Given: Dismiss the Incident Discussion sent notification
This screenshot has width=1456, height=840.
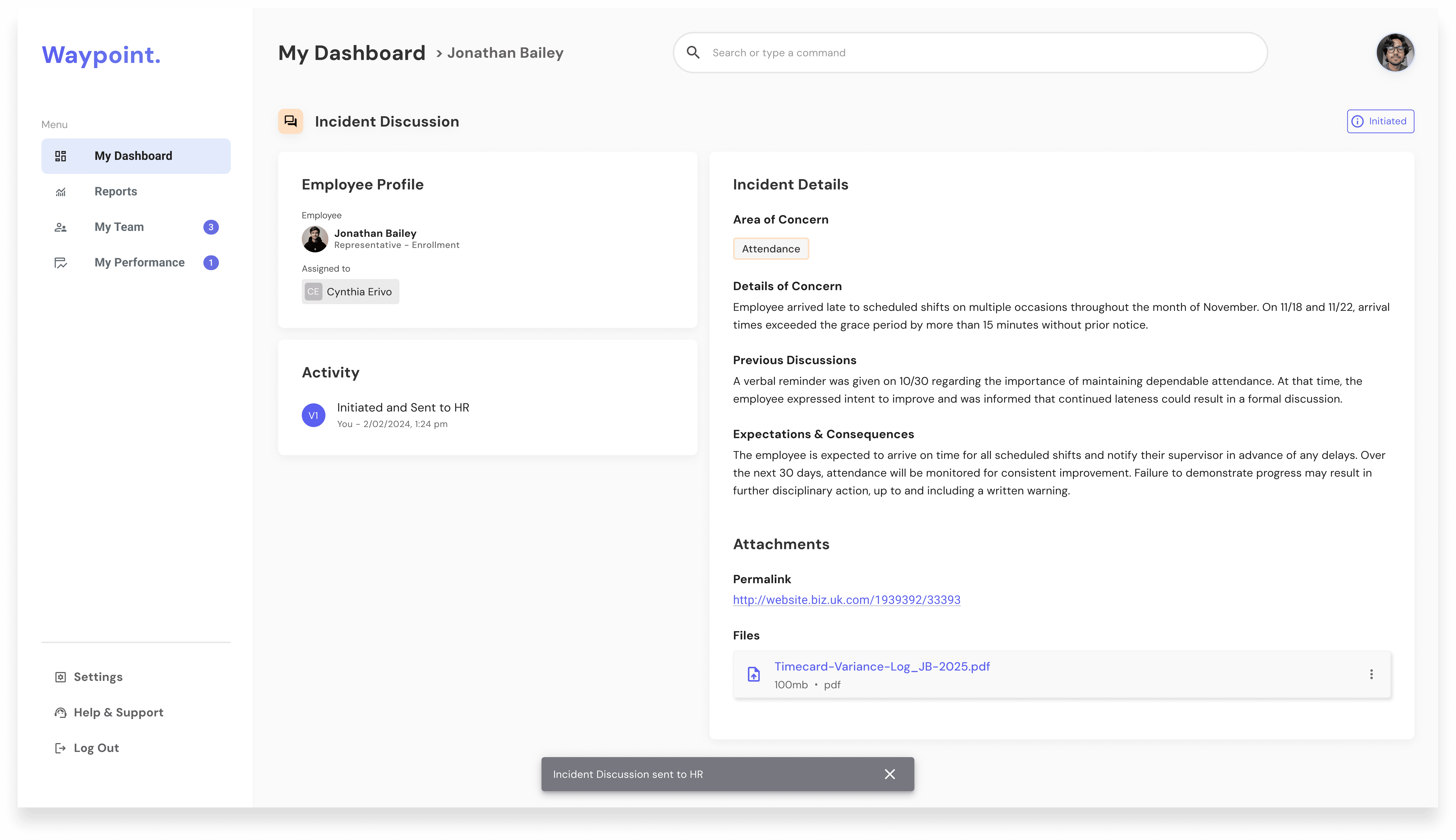Looking at the screenshot, I should click(890, 774).
